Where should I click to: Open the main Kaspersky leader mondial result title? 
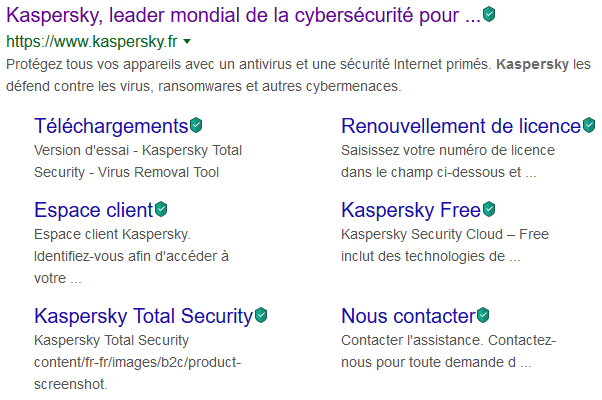[x=243, y=16]
